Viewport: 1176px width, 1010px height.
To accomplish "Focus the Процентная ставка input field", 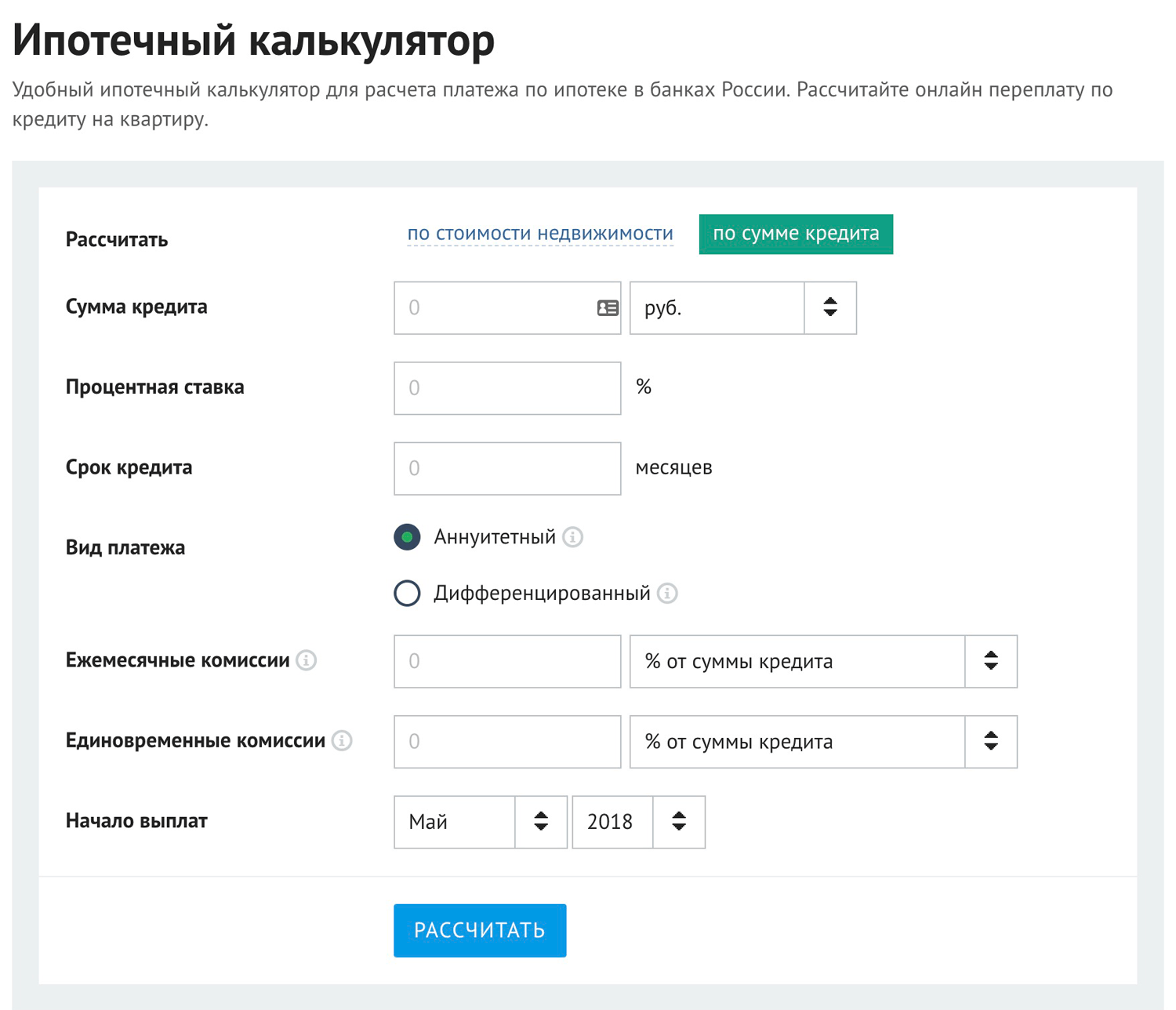I will [x=507, y=388].
